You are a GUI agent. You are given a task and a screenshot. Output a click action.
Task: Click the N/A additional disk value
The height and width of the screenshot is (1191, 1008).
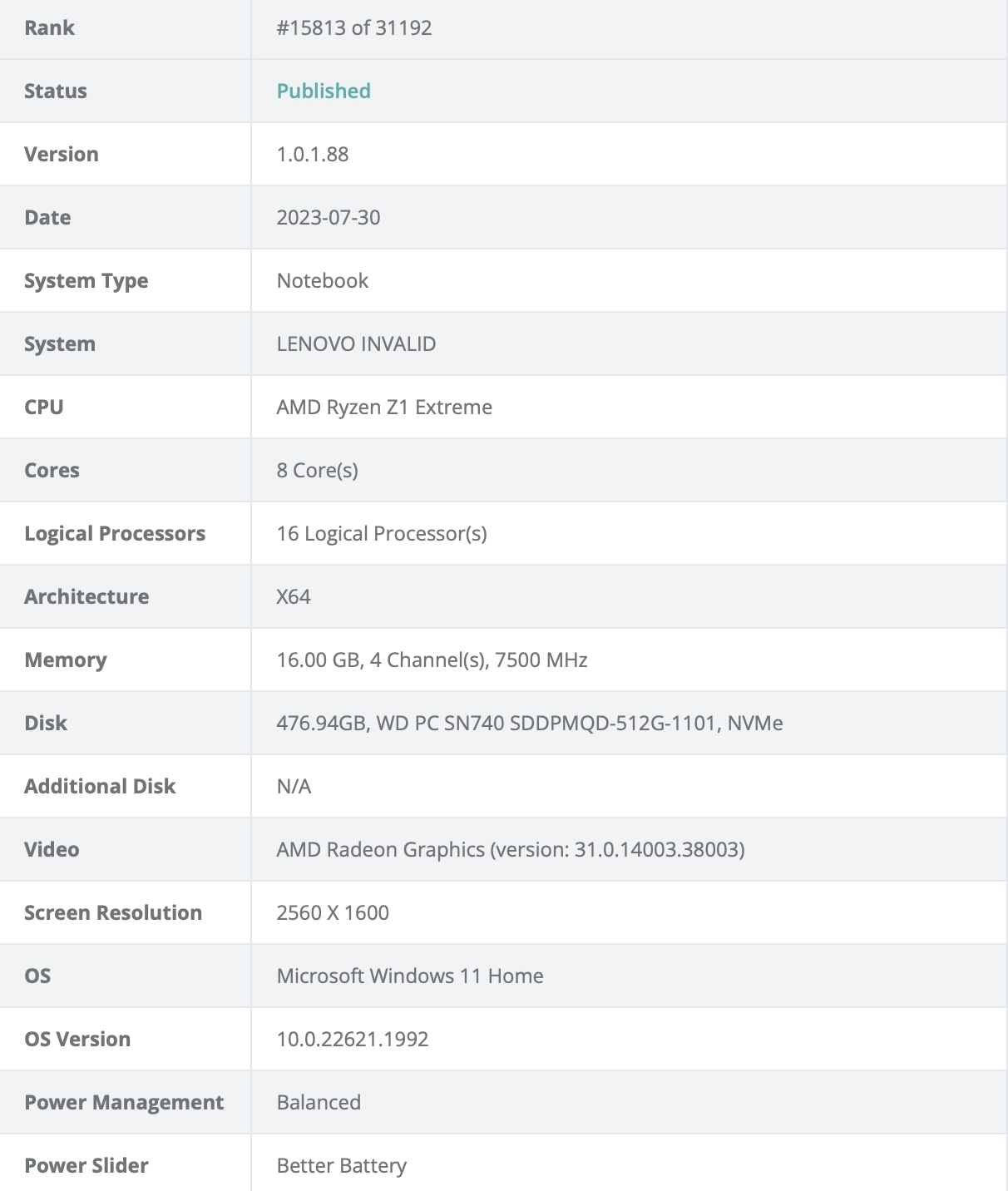tap(294, 786)
